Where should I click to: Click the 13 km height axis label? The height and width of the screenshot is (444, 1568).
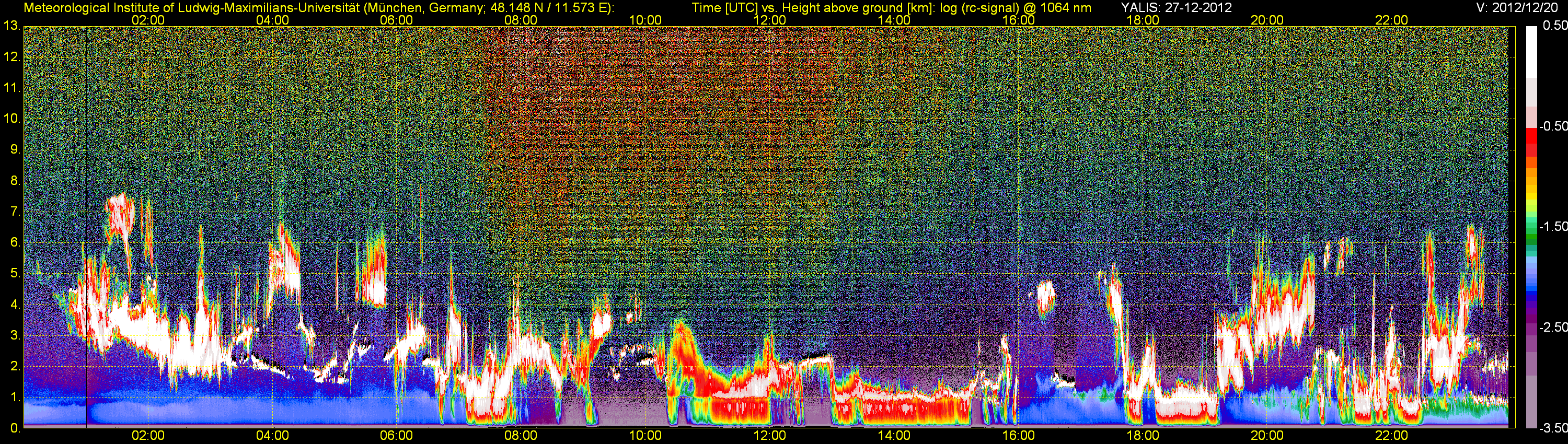click(11, 26)
